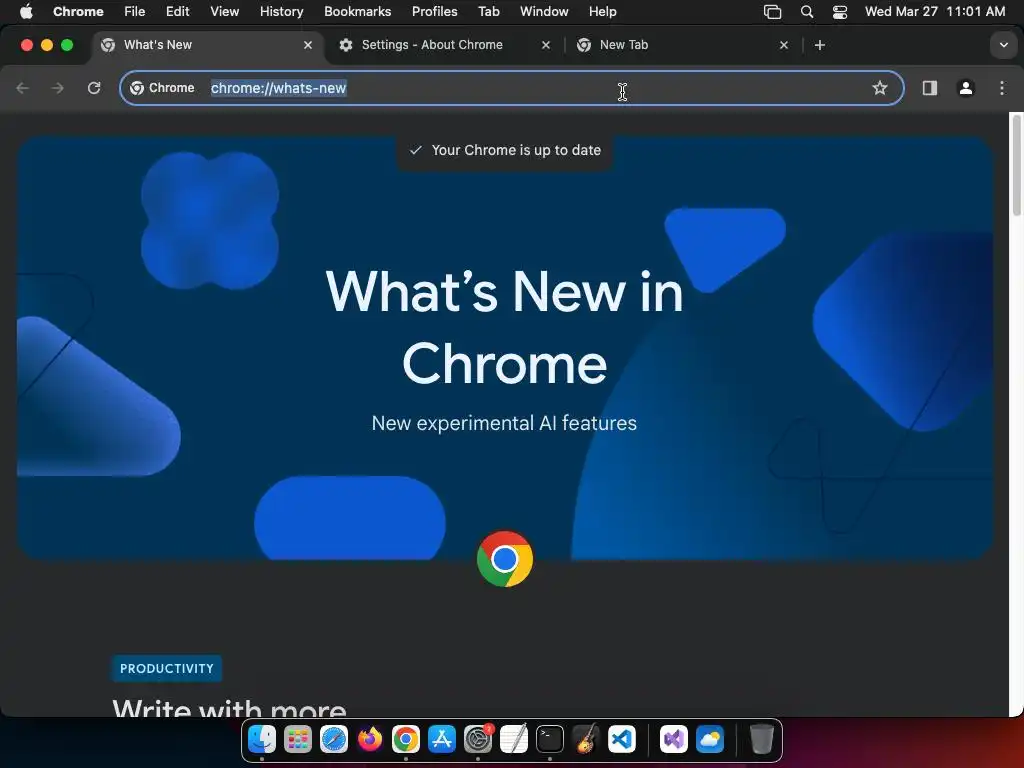
Task: Open the profile avatar button
Action: click(966, 88)
